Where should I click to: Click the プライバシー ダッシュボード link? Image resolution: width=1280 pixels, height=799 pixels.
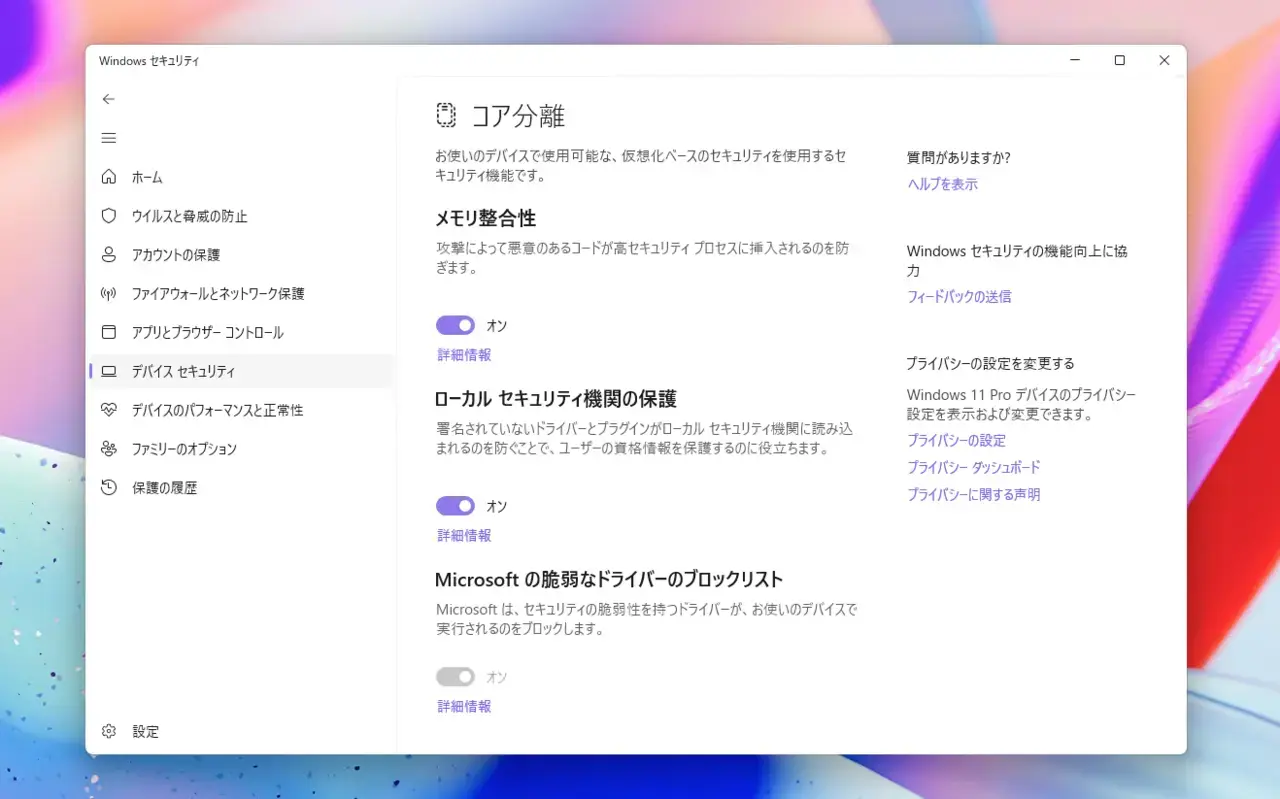tap(974, 467)
